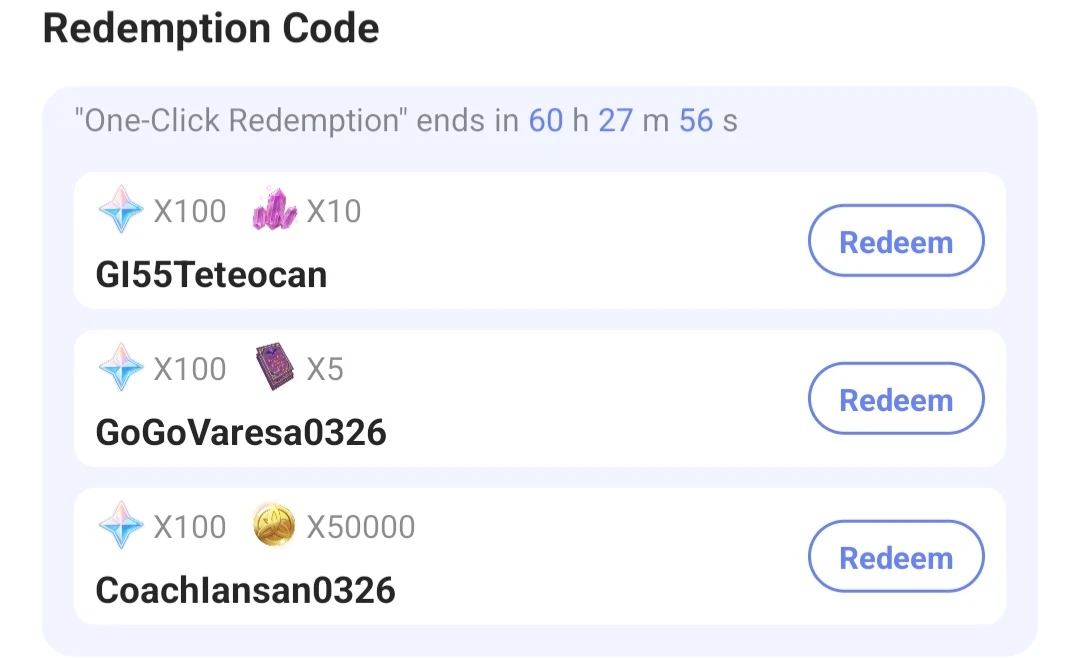Viewport: 1080px width, 658px height.
Task: Click the X50000 Mora quantity label
Action: 363,526
